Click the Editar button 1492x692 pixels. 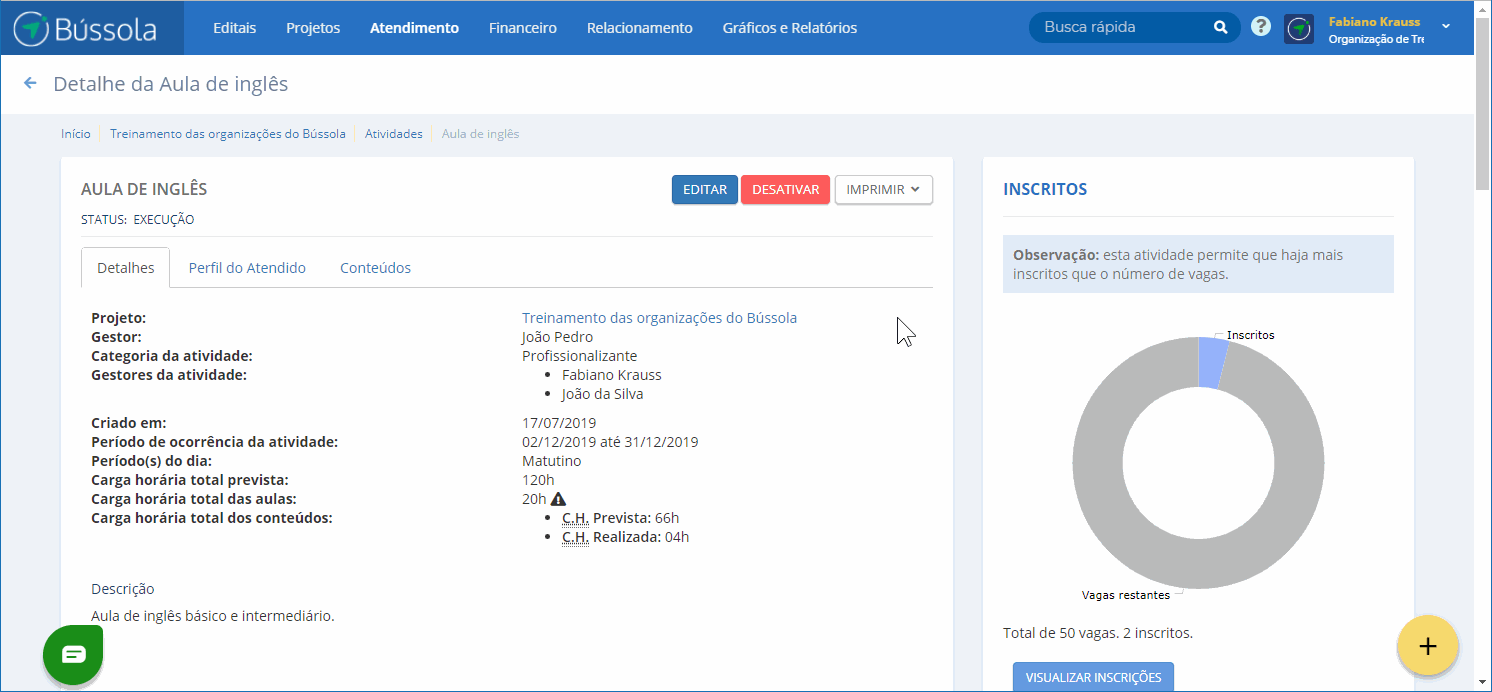(x=704, y=190)
